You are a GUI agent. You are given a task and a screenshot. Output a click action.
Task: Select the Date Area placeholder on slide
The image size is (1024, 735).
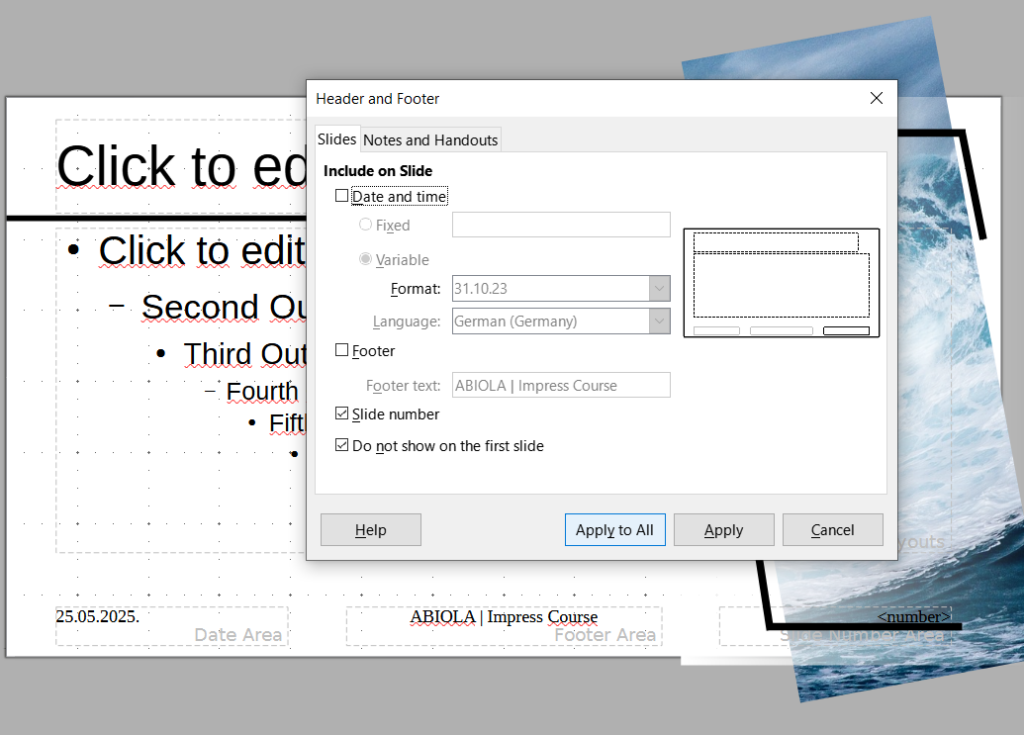pos(172,626)
